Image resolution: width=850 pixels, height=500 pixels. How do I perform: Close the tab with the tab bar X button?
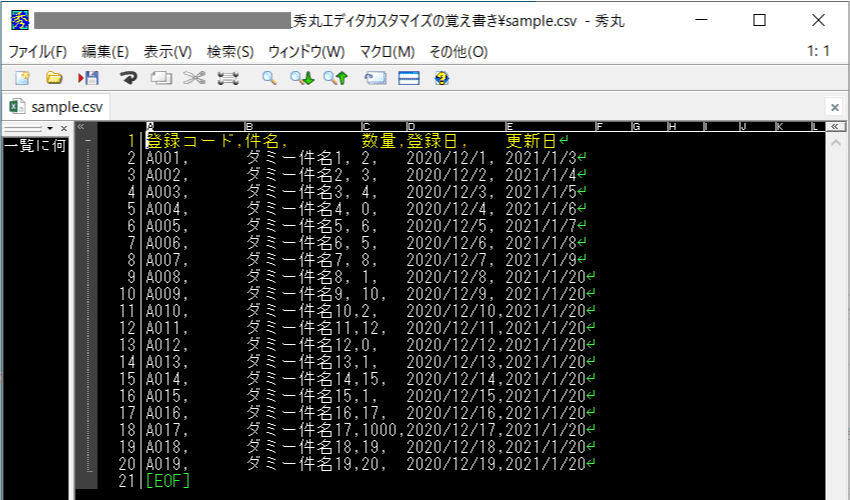coord(835,107)
